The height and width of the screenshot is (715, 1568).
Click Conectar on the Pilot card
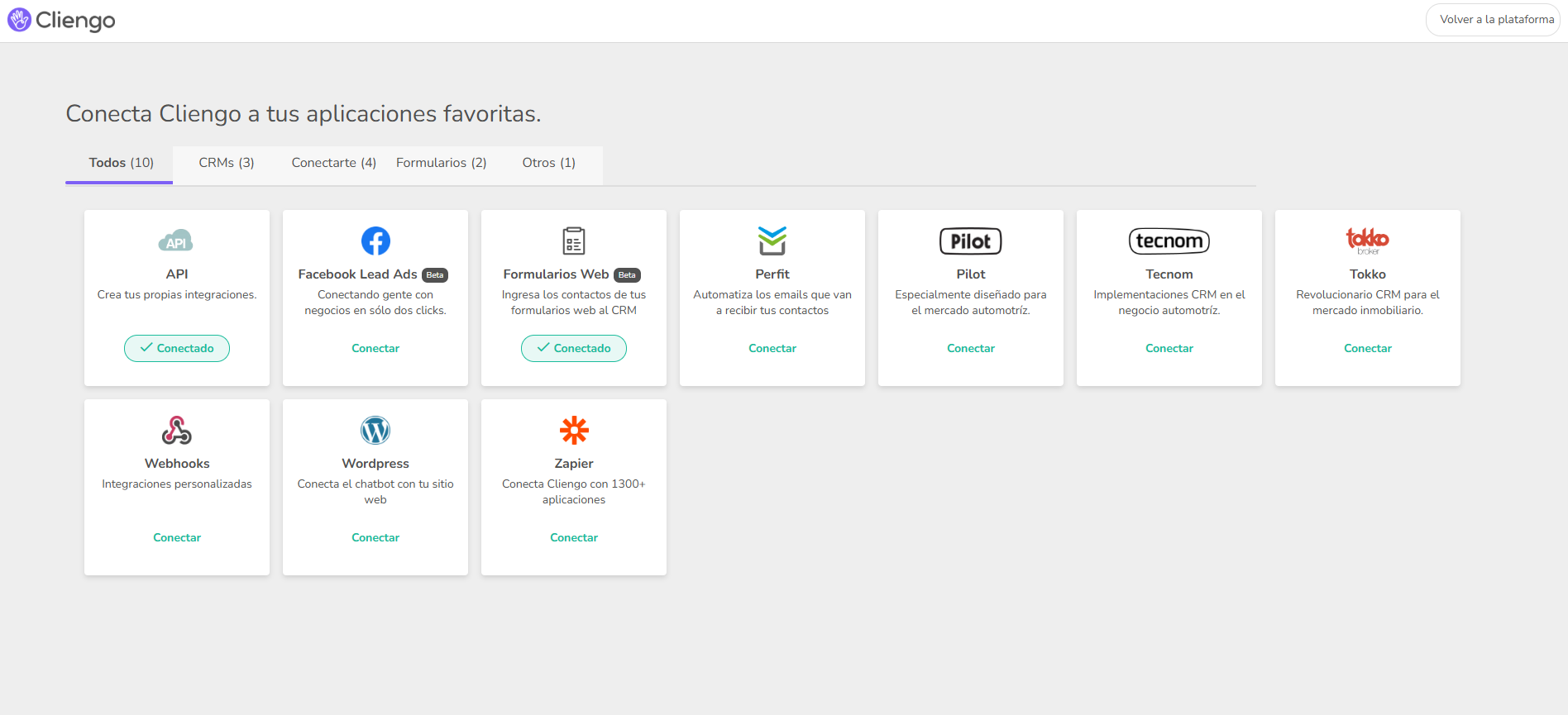971,348
